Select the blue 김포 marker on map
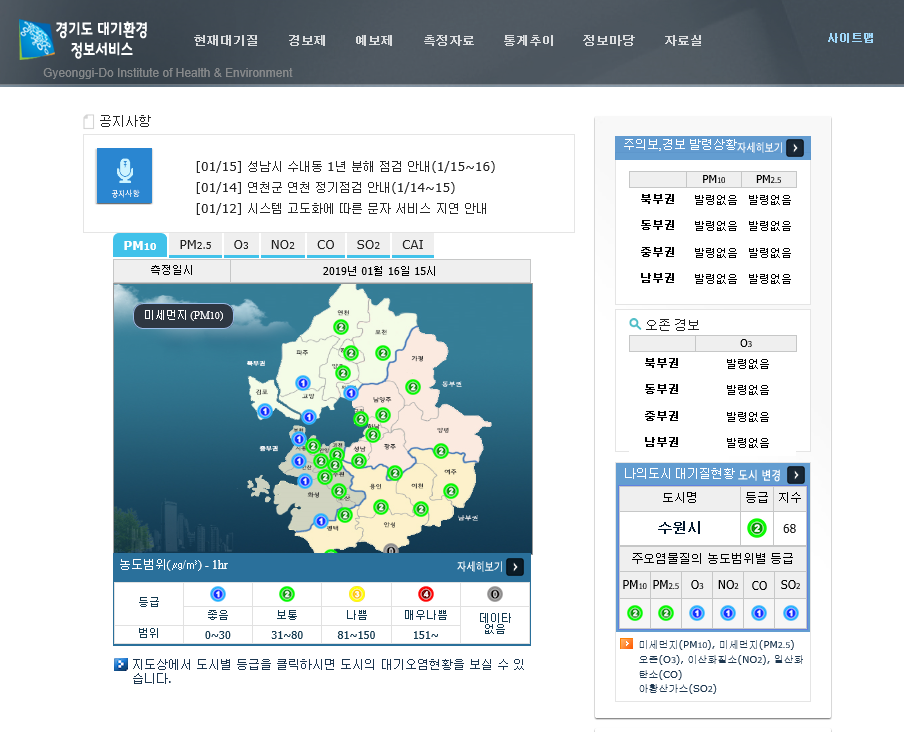The height and width of the screenshot is (732, 904). point(265,411)
